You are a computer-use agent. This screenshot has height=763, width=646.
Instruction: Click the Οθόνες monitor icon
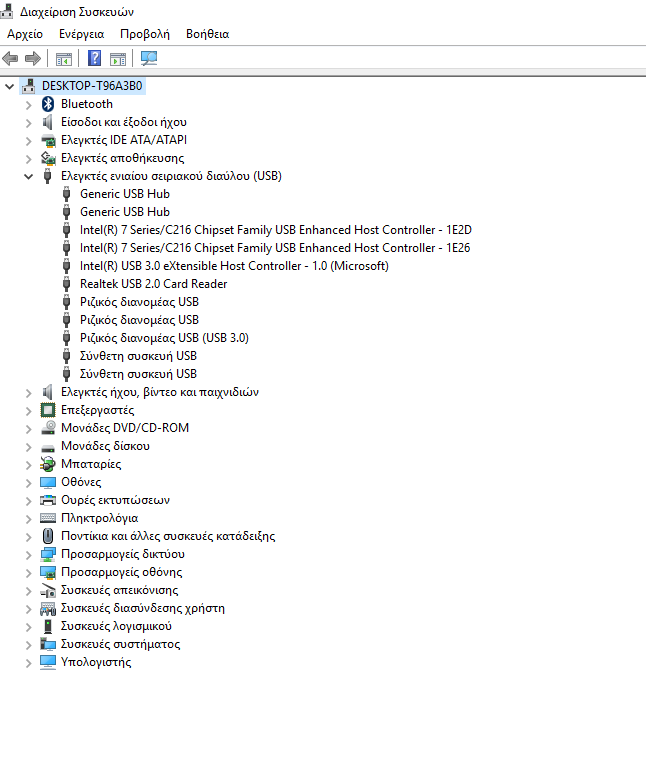(x=48, y=482)
